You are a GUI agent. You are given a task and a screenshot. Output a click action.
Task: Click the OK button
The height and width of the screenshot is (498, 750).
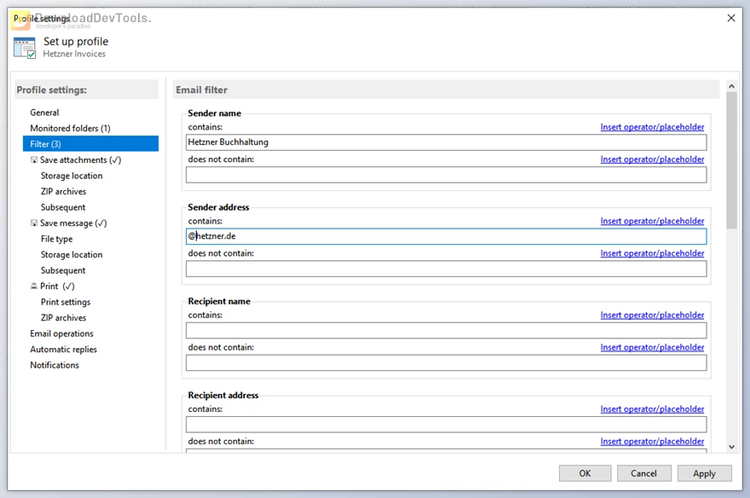tap(585, 473)
